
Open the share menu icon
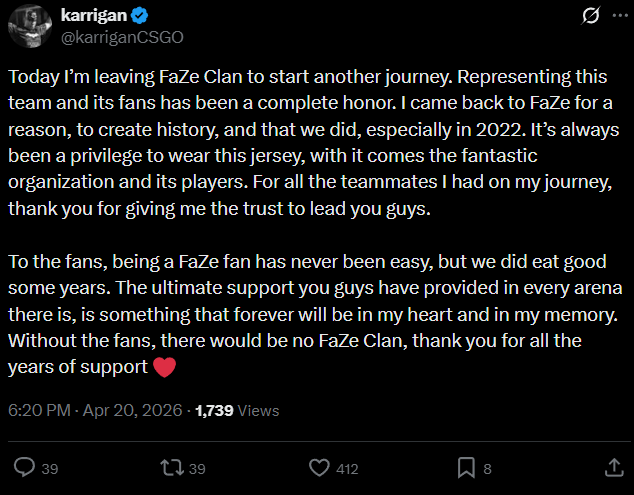point(615,467)
